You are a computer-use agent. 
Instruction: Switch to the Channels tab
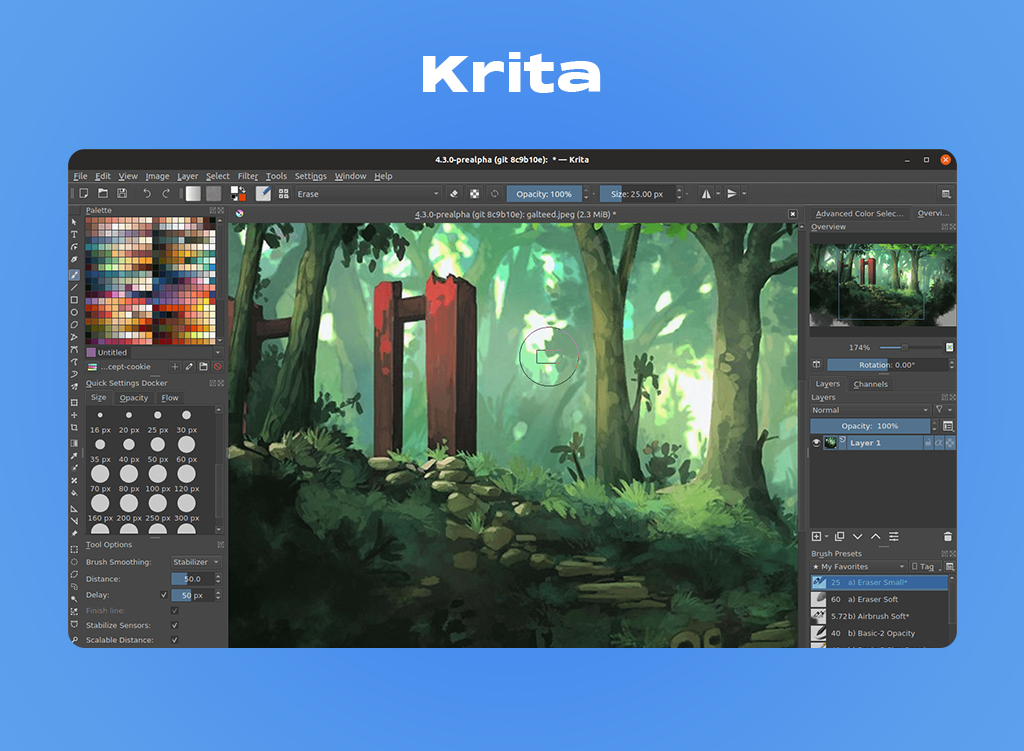click(871, 384)
